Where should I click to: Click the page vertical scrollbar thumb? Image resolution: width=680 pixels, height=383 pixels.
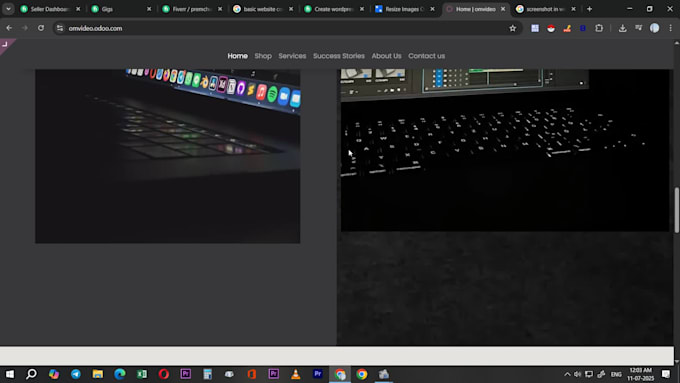point(677,210)
